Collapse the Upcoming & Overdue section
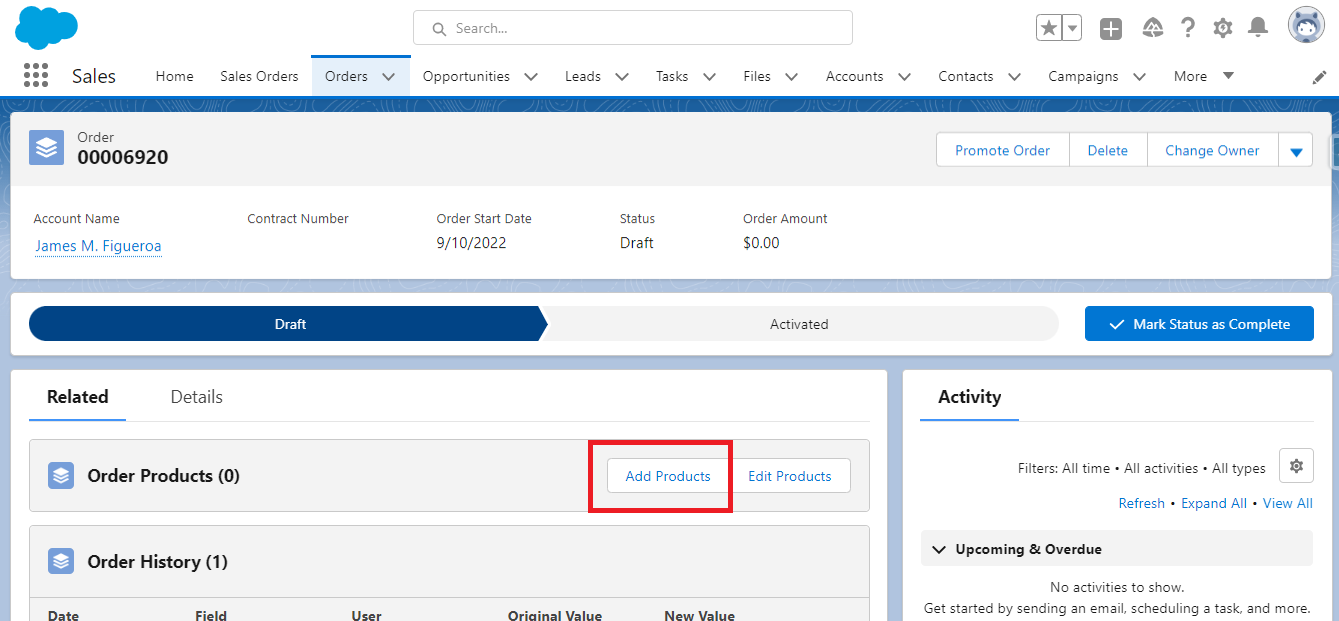The height and width of the screenshot is (621, 1339). click(1117, 549)
